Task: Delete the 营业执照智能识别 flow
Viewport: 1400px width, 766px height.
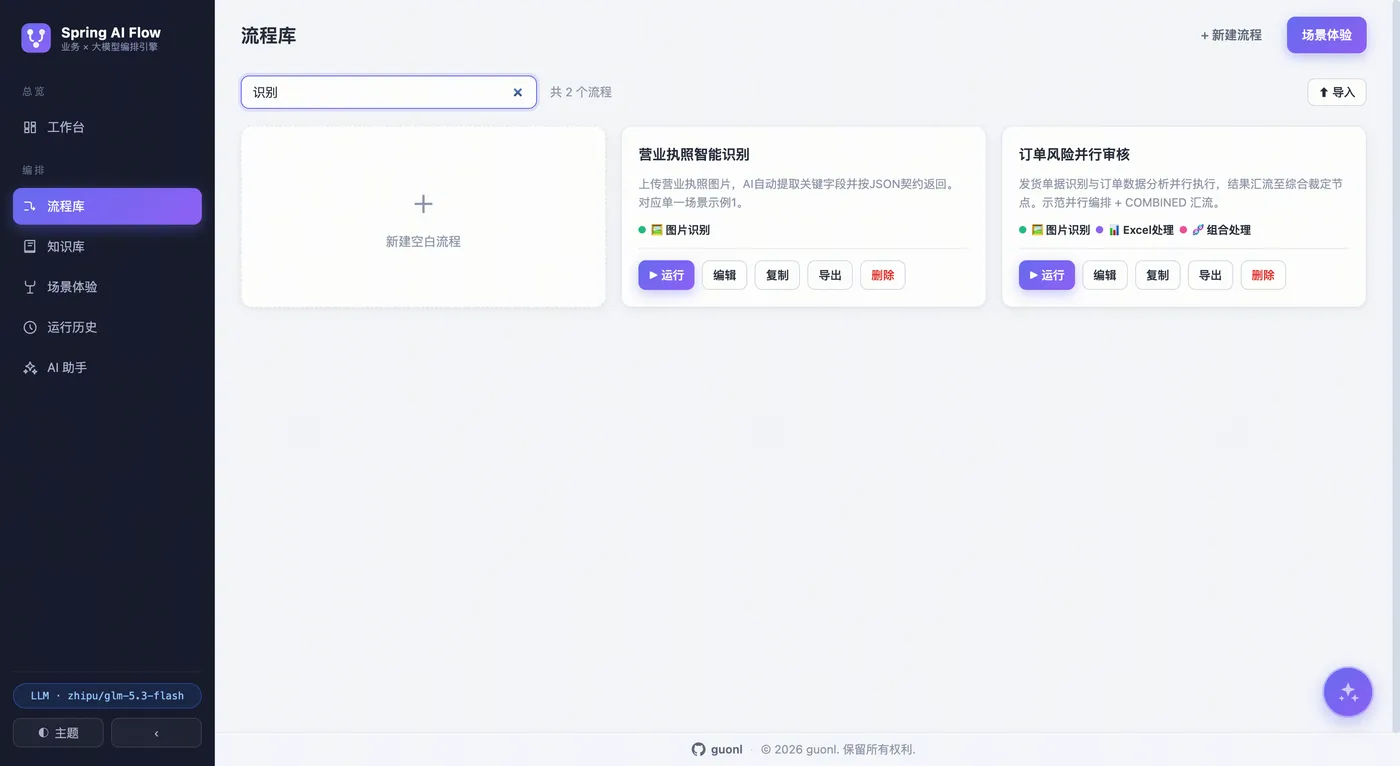Action: coord(883,275)
